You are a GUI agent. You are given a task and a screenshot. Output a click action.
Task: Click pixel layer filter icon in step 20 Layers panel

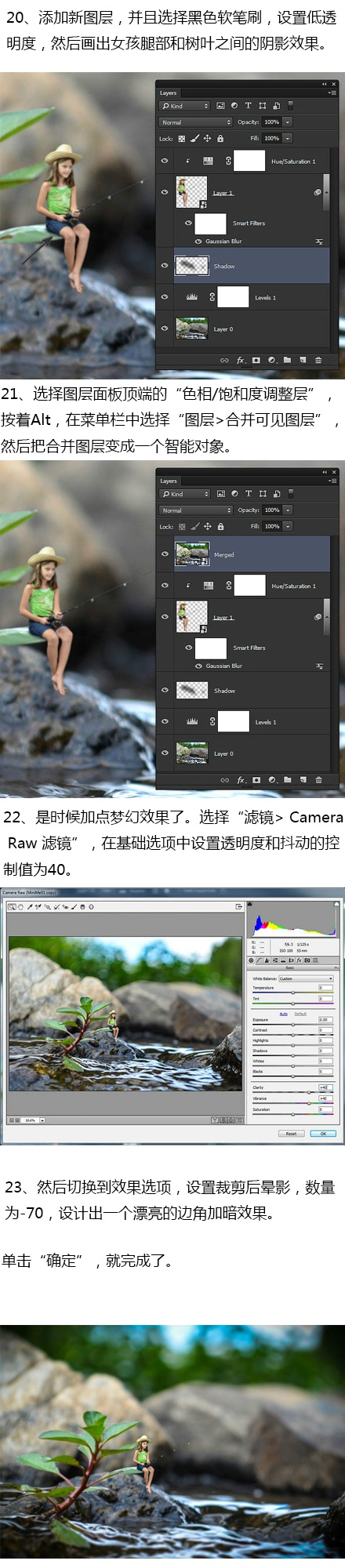(x=220, y=106)
